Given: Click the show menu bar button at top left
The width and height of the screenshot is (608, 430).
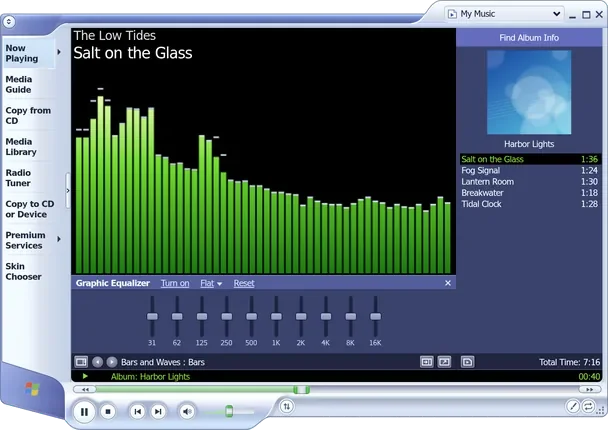Looking at the screenshot, I should [x=9, y=21].
